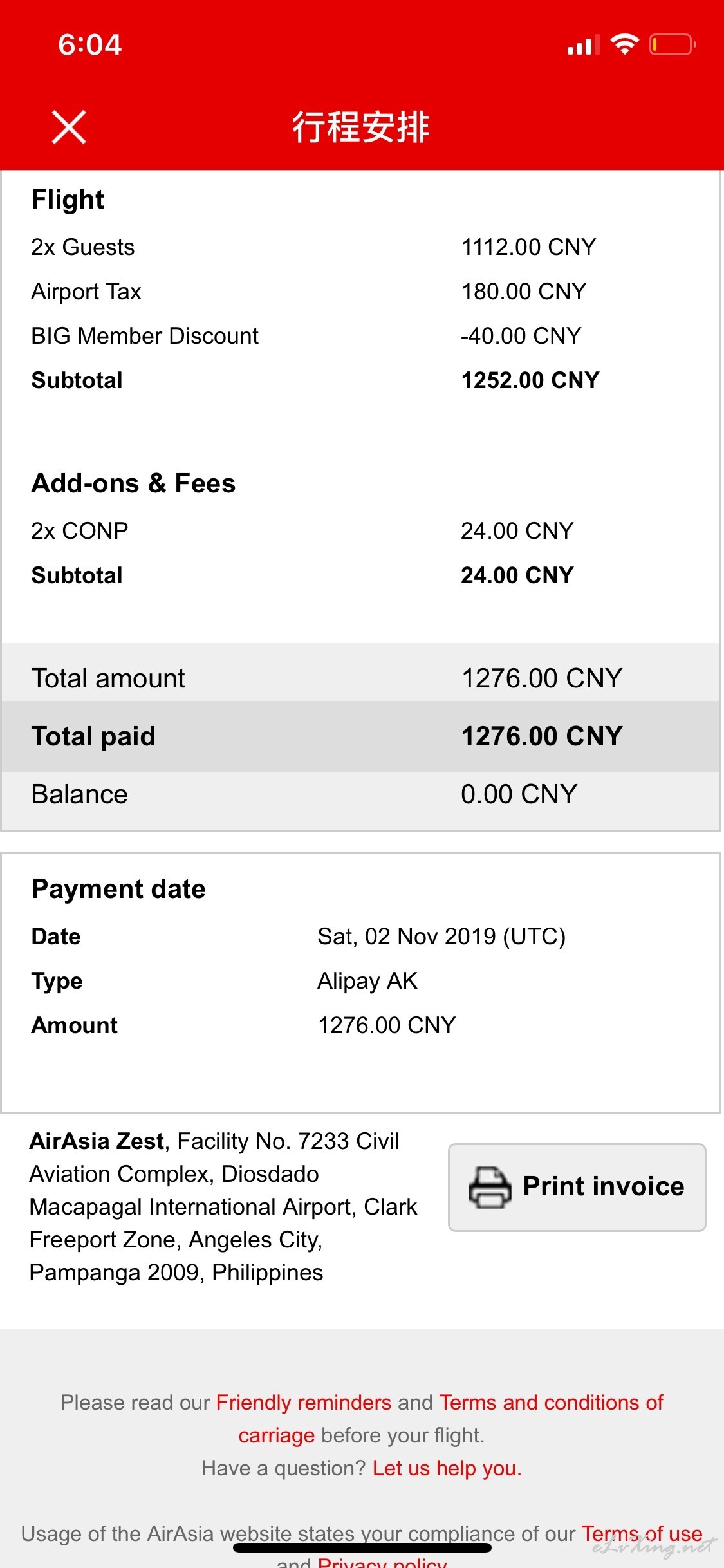Tap the 6:04 clock in status bar
The height and width of the screenshot is (1568, 724).
(90, 45)
